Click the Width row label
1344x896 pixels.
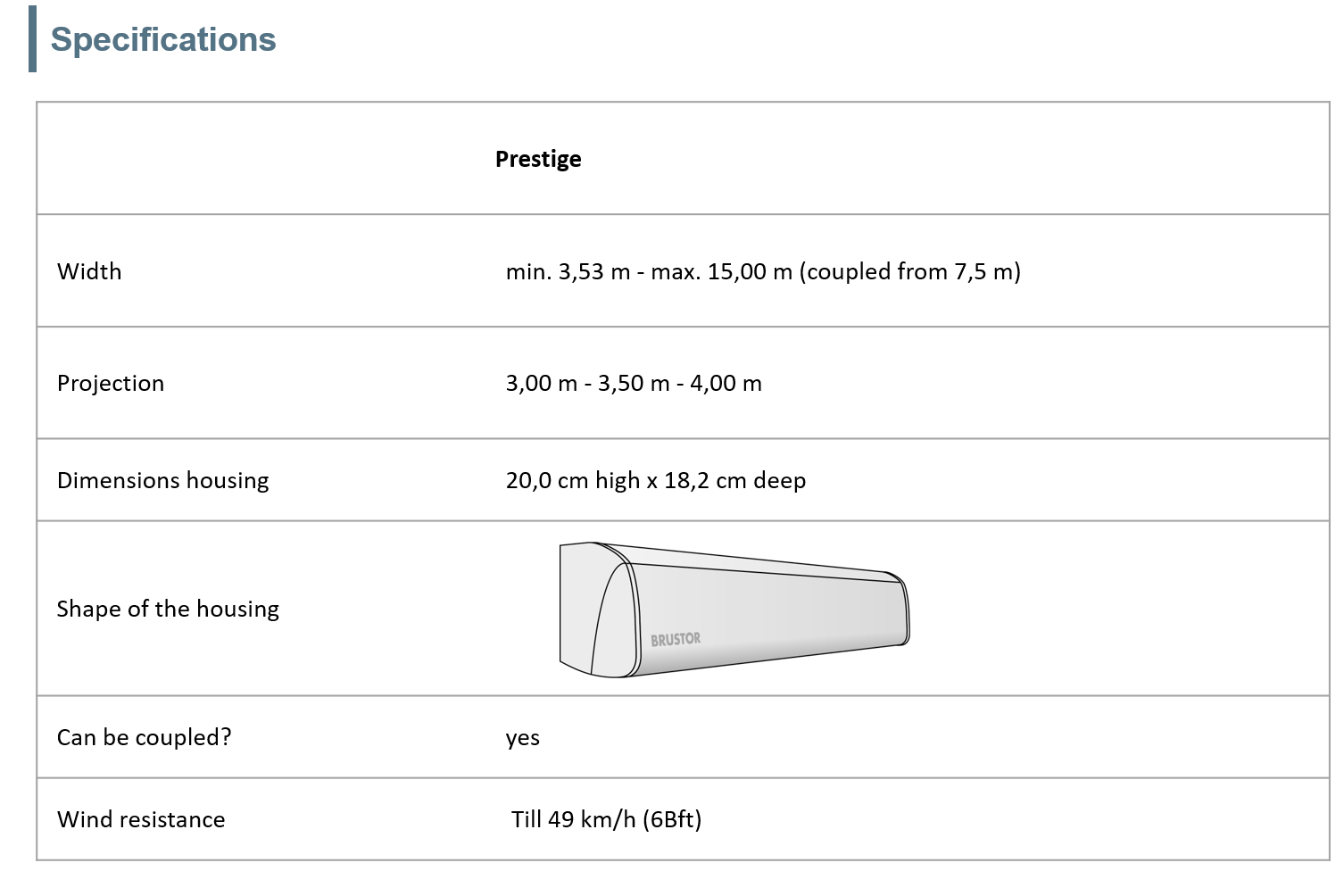click(x=89, y=271)
